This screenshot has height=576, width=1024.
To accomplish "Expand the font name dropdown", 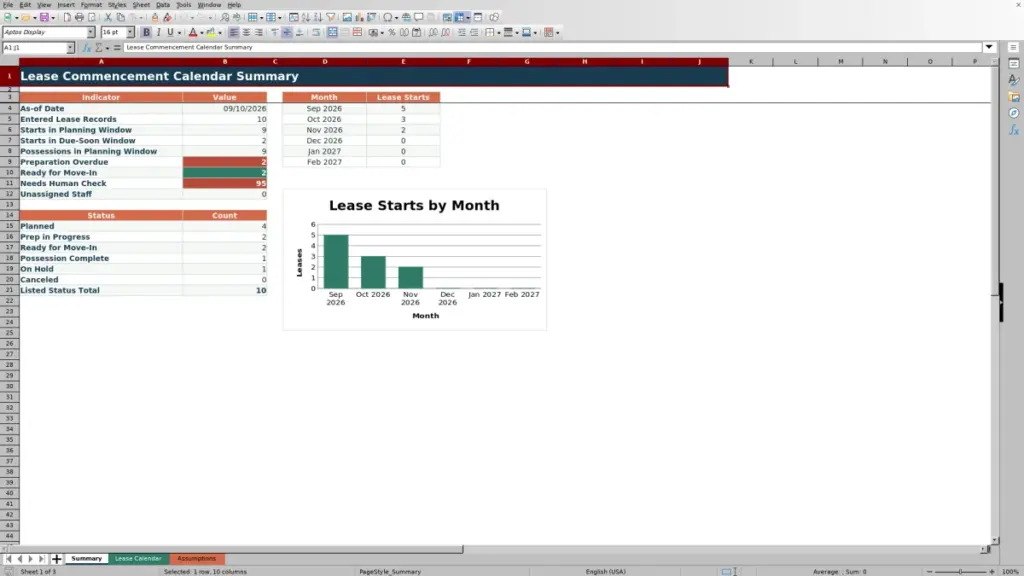I will (91, 32).
